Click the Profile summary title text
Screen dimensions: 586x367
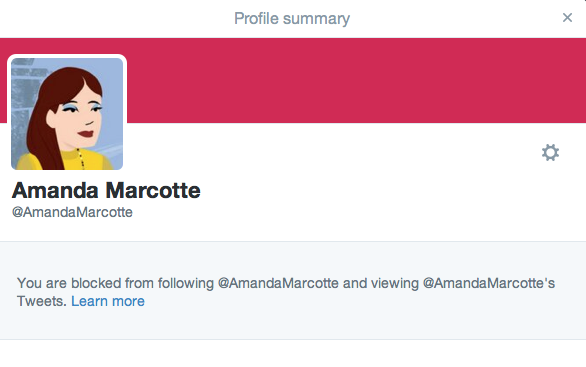(292, 19)
